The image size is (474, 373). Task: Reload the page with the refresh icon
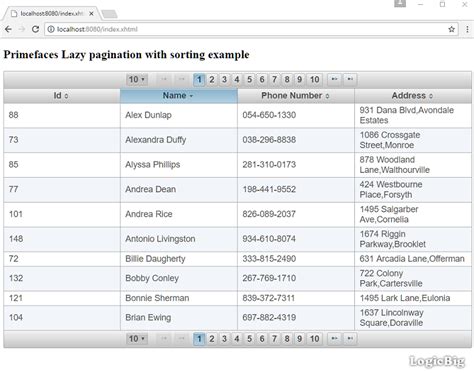35,29
